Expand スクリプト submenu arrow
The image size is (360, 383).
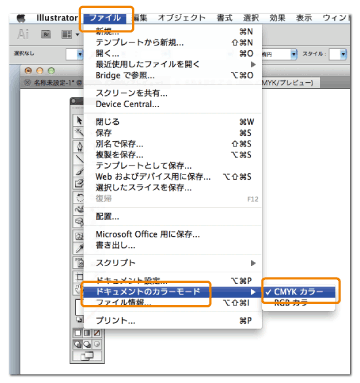tap(253, 263)
